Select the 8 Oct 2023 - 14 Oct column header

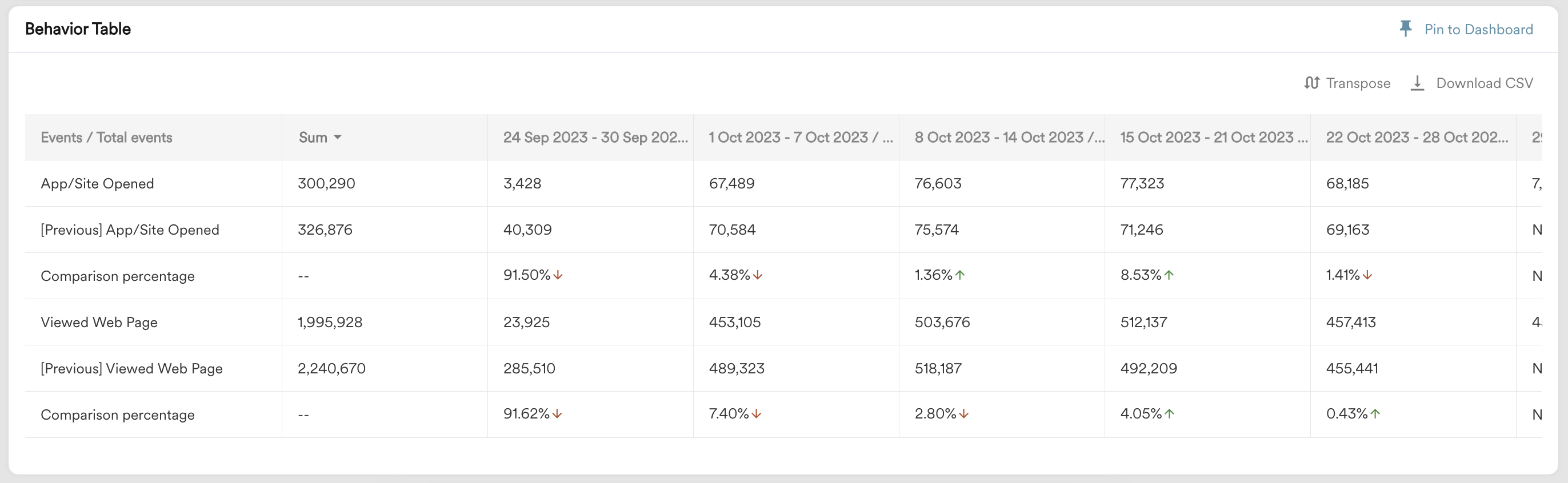[1009, 138]
